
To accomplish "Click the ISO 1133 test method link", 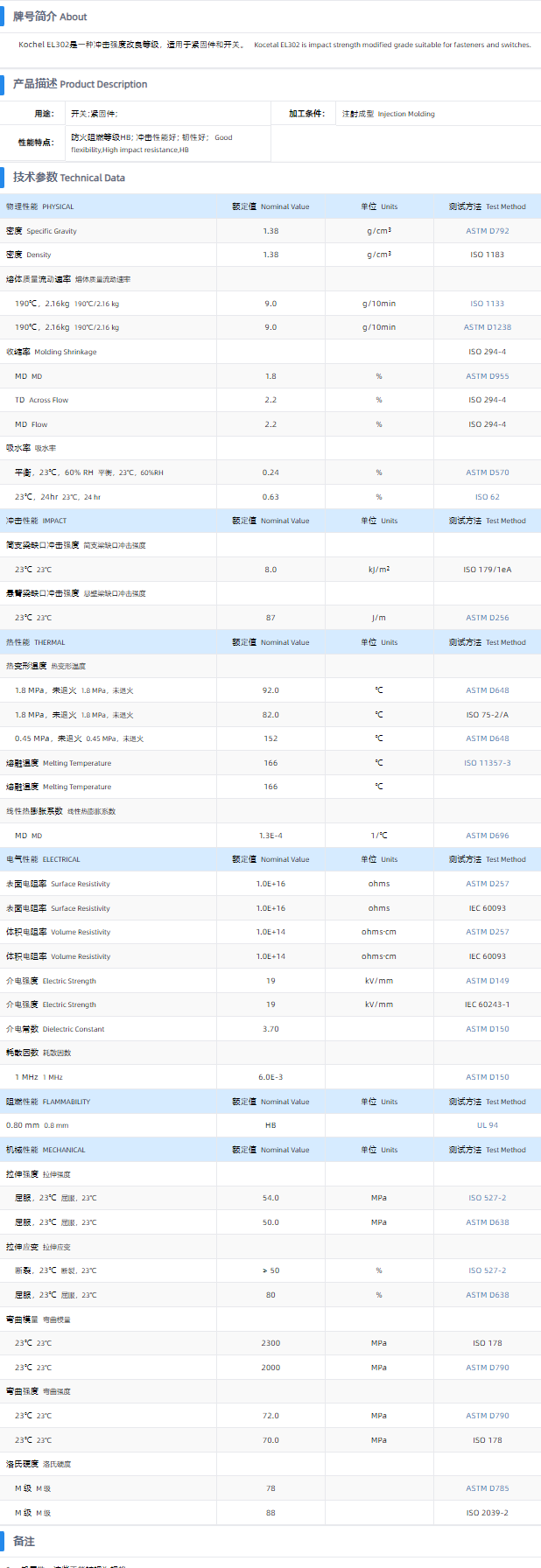I will (487, 304).
